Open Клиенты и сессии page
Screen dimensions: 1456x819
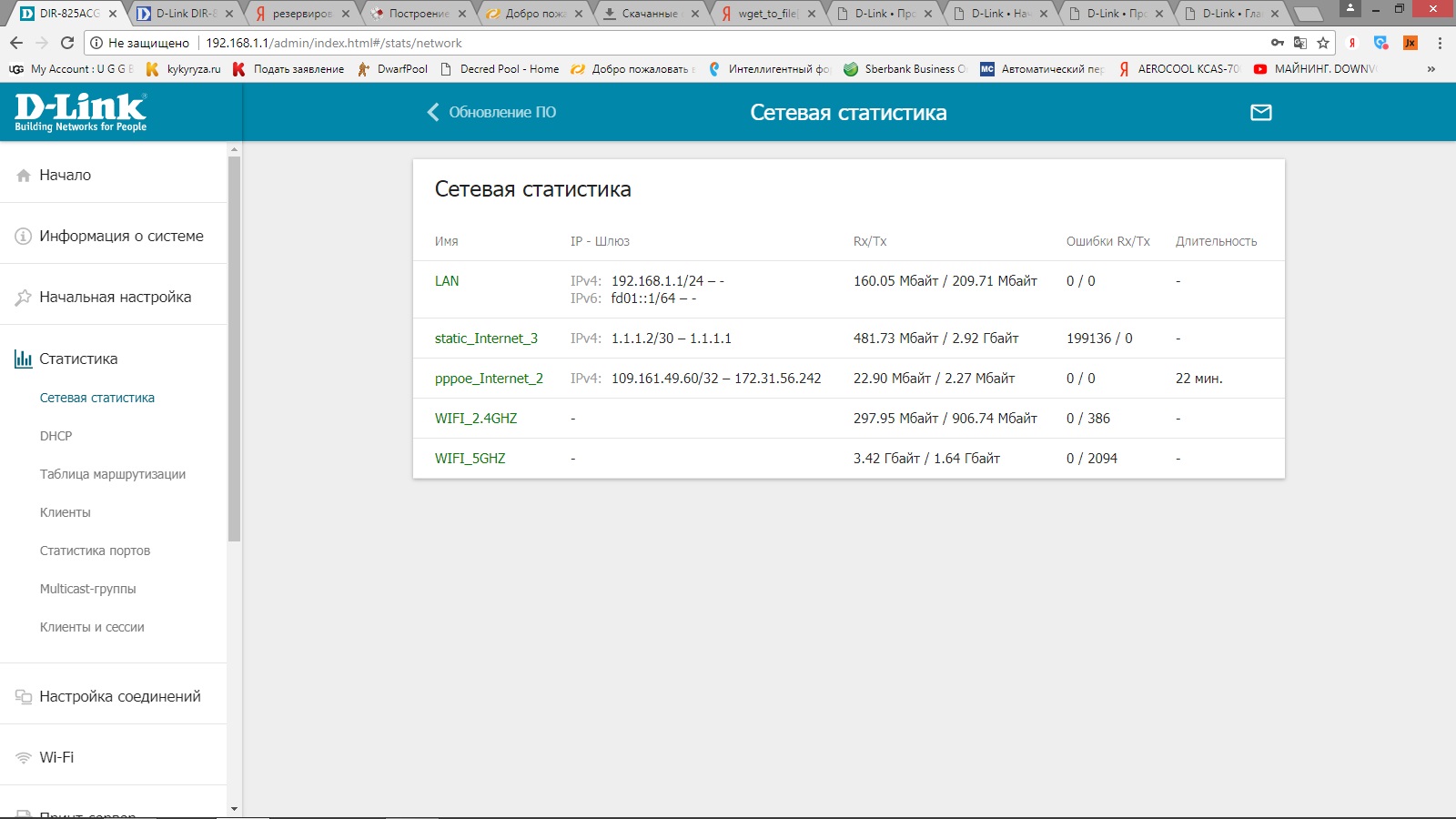pyautogui.click(x=92, y=627)
